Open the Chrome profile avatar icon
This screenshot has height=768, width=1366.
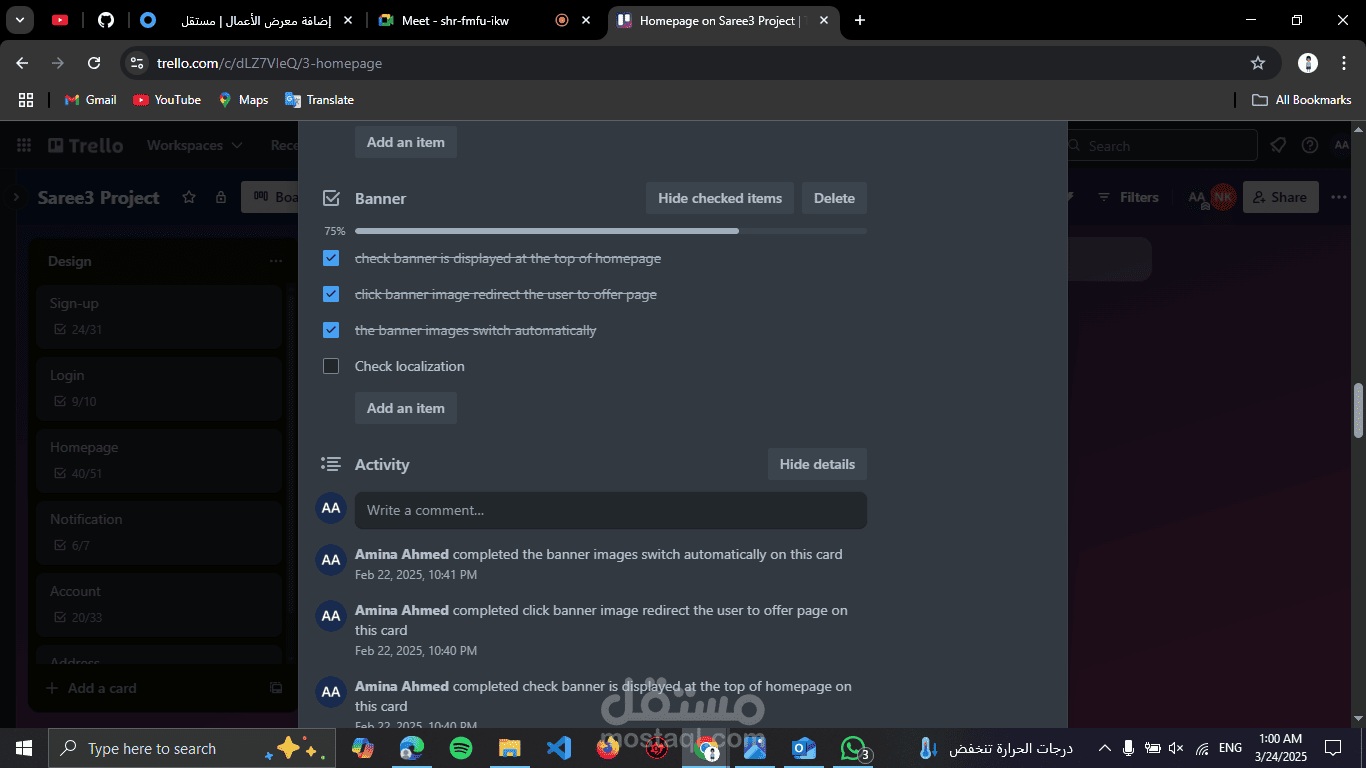click(x=1308, y=63)
